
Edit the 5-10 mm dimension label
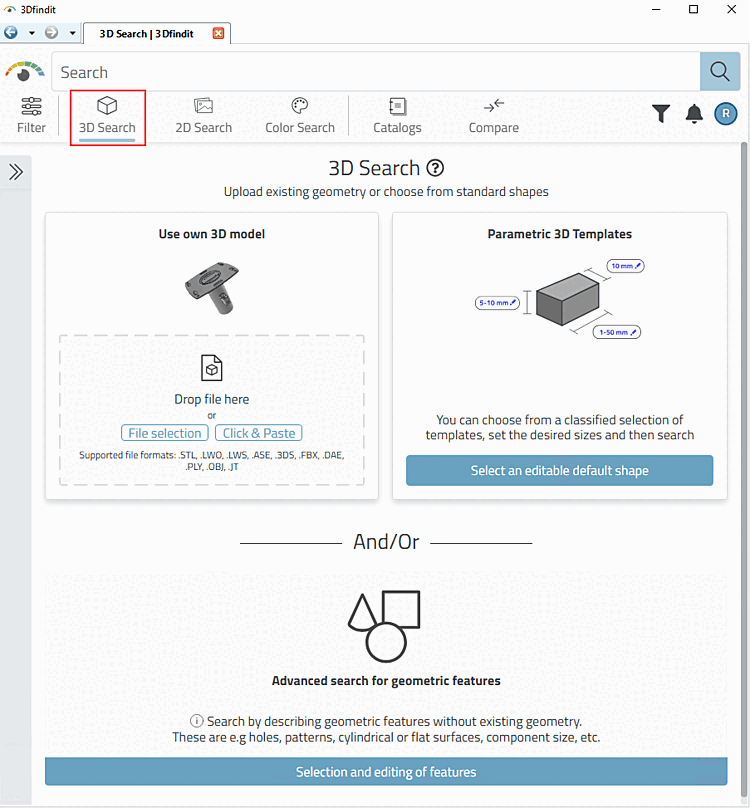point(497,303)
